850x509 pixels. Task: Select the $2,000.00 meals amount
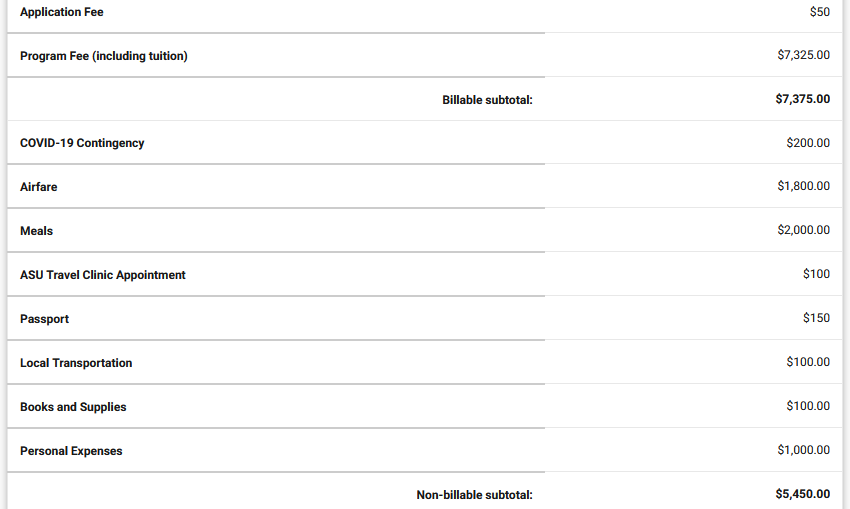pyautogui.click(x=803, y=230)
